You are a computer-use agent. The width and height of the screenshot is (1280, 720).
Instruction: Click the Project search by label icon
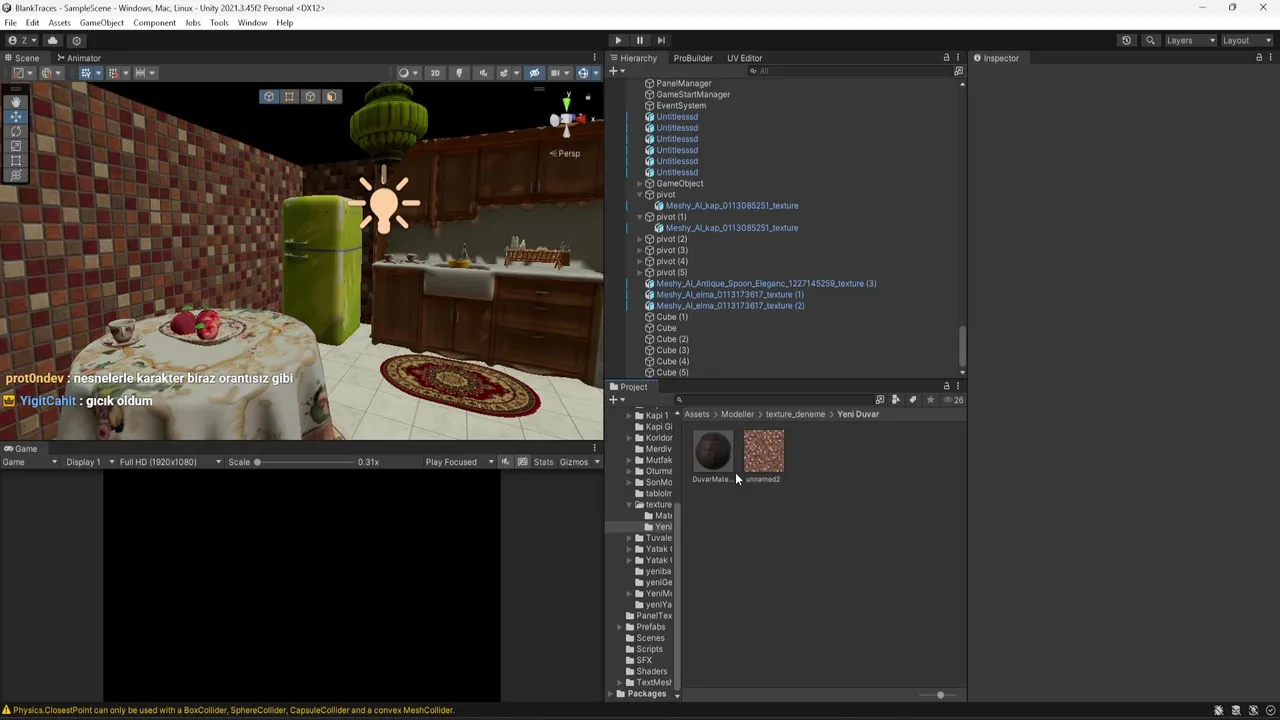912,400
